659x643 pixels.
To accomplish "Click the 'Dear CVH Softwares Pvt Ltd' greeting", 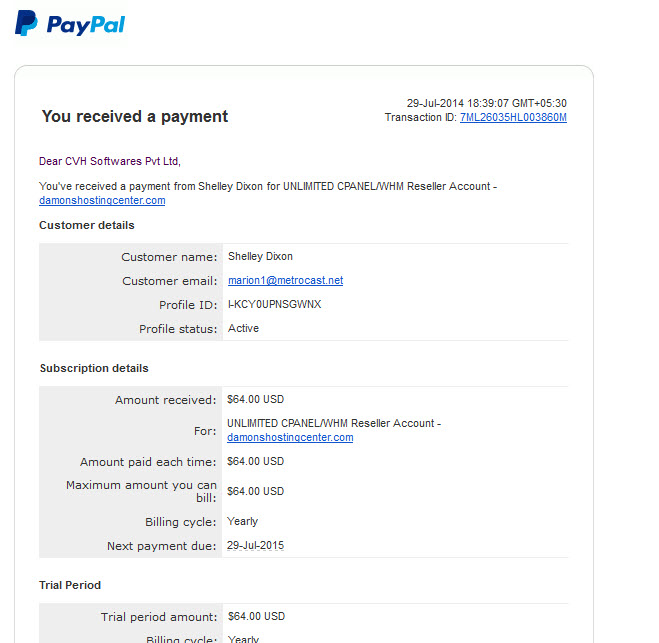I will pos(110,161).
